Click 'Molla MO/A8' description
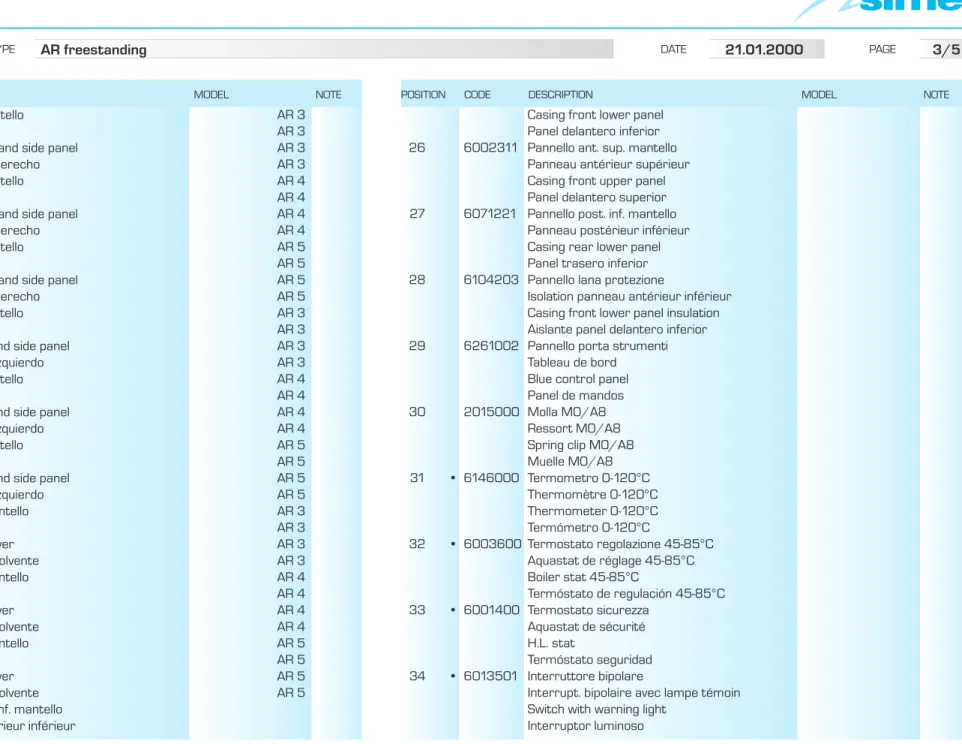The image size is (962, 744). tap(566, 412)
